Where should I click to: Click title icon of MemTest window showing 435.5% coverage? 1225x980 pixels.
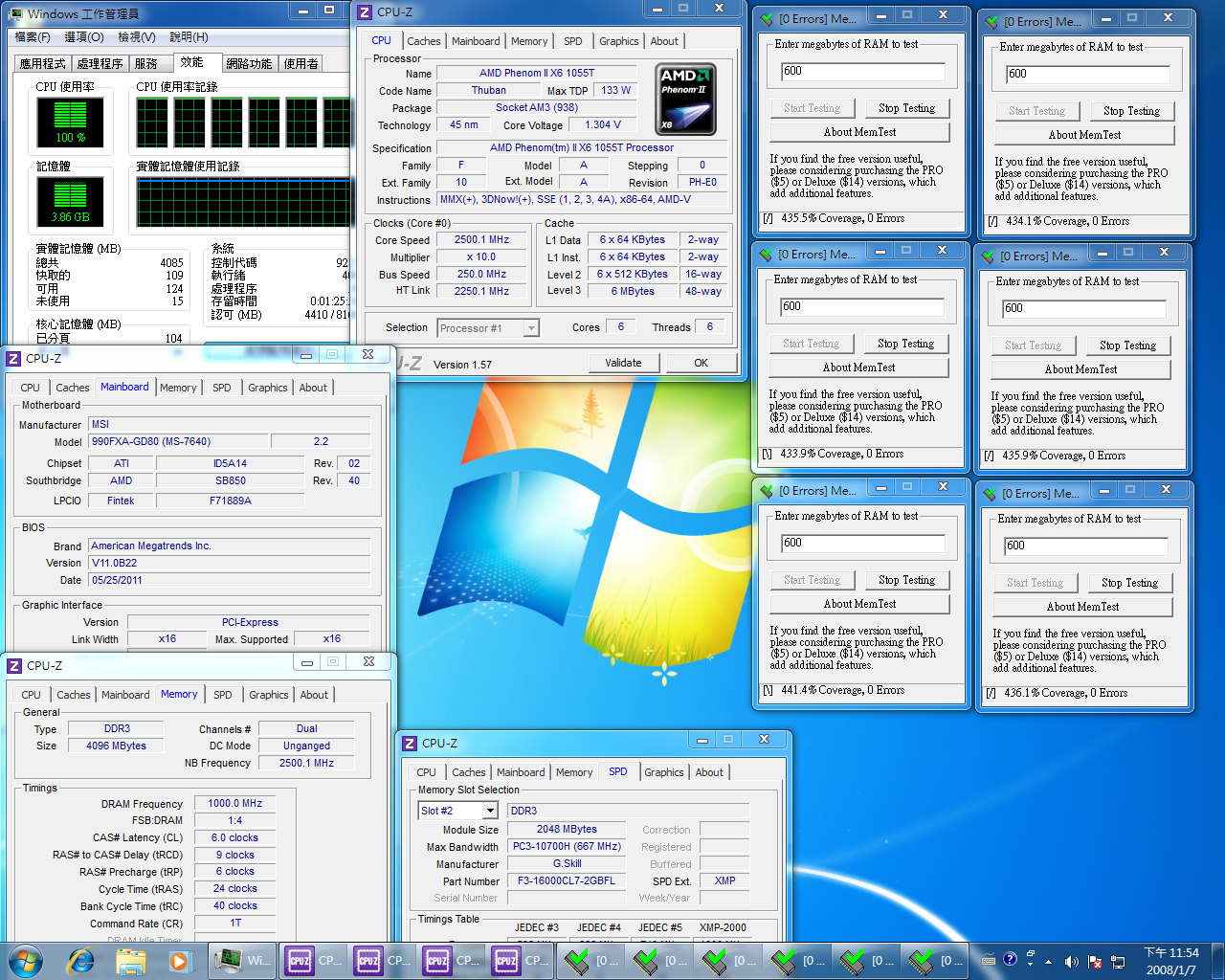(x=767, y=18)
